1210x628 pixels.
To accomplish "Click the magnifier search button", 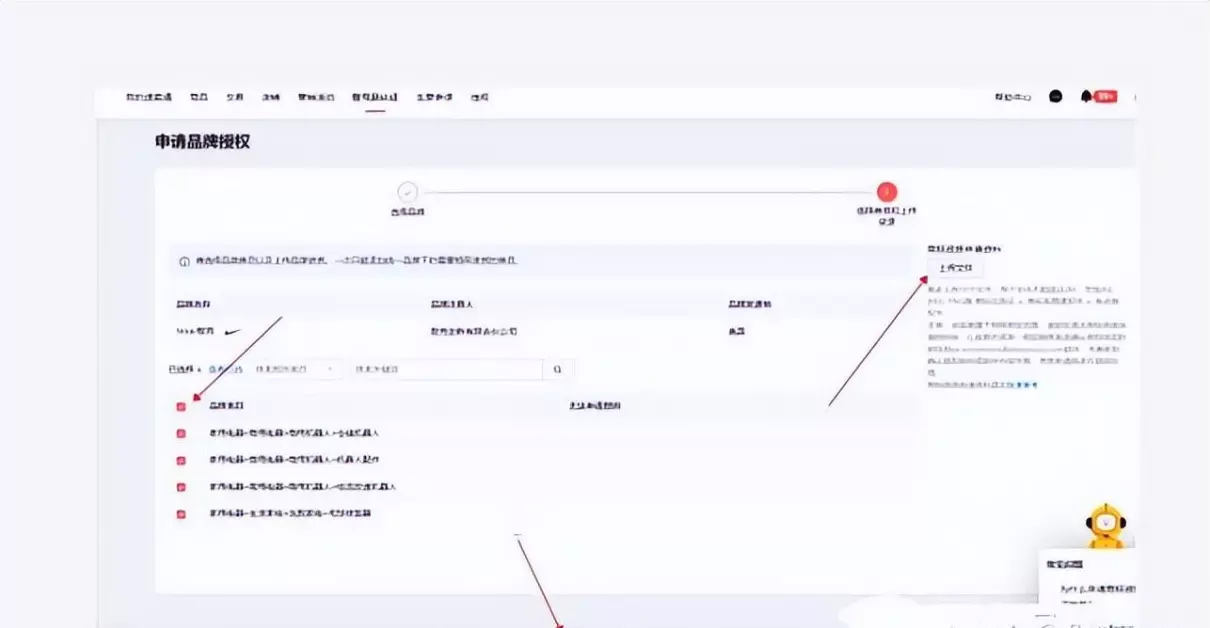I will [557, 370].
